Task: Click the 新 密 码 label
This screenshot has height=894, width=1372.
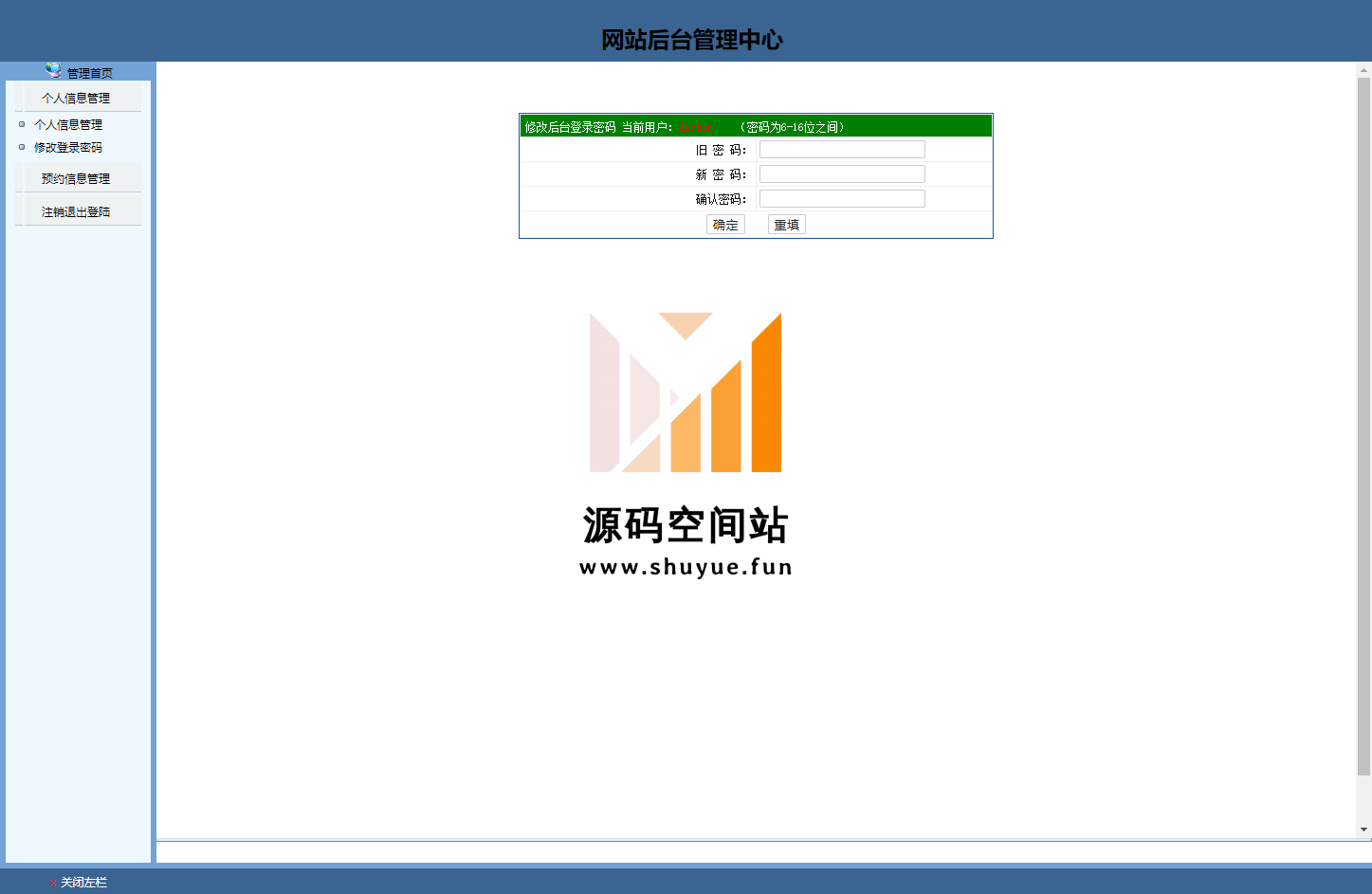Action: tap(721, 174)
